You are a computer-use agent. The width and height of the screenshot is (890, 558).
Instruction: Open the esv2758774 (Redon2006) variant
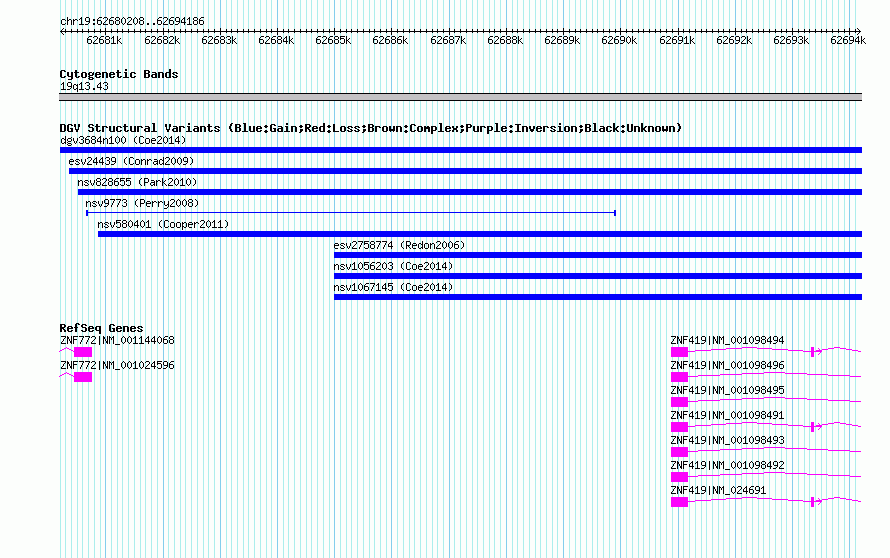tap(598, 255)
